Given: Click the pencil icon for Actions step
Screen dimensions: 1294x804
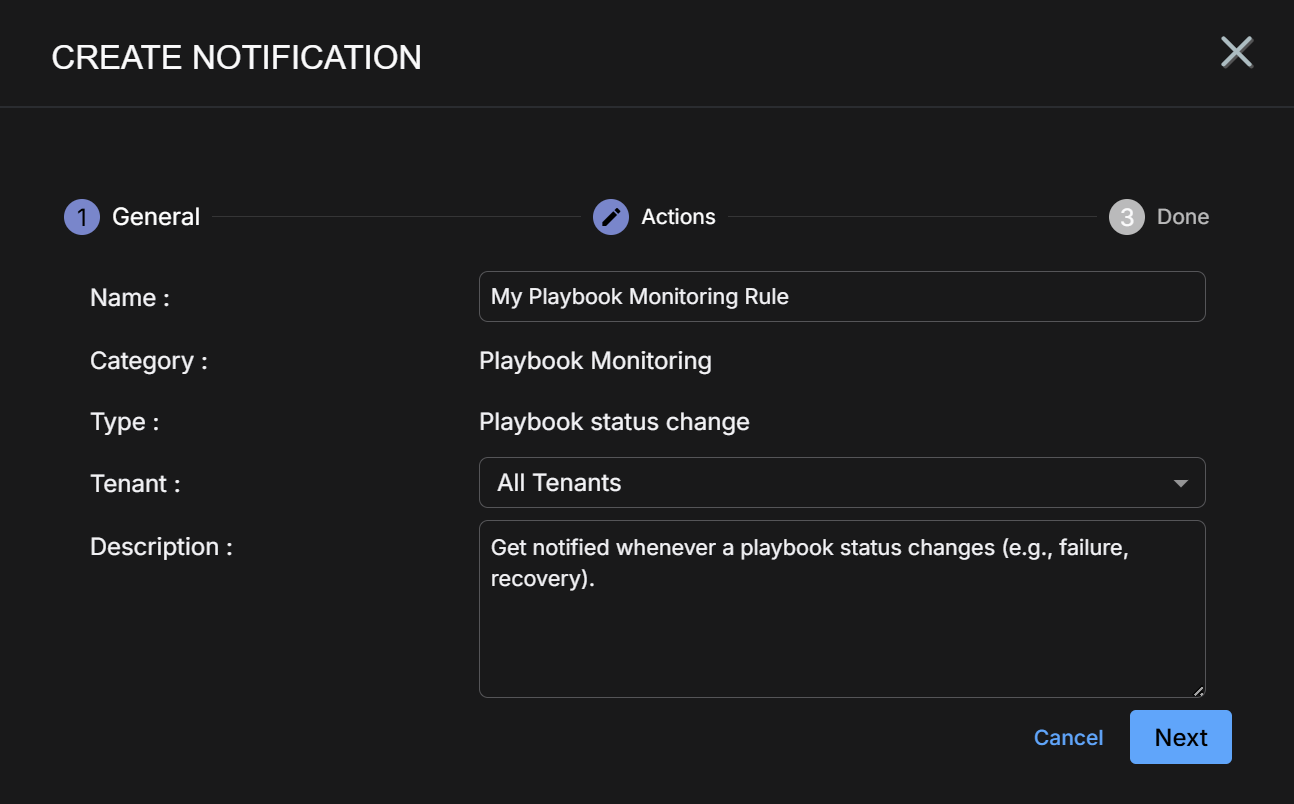Looking at the screenshot, I should [x=611, y=217].
